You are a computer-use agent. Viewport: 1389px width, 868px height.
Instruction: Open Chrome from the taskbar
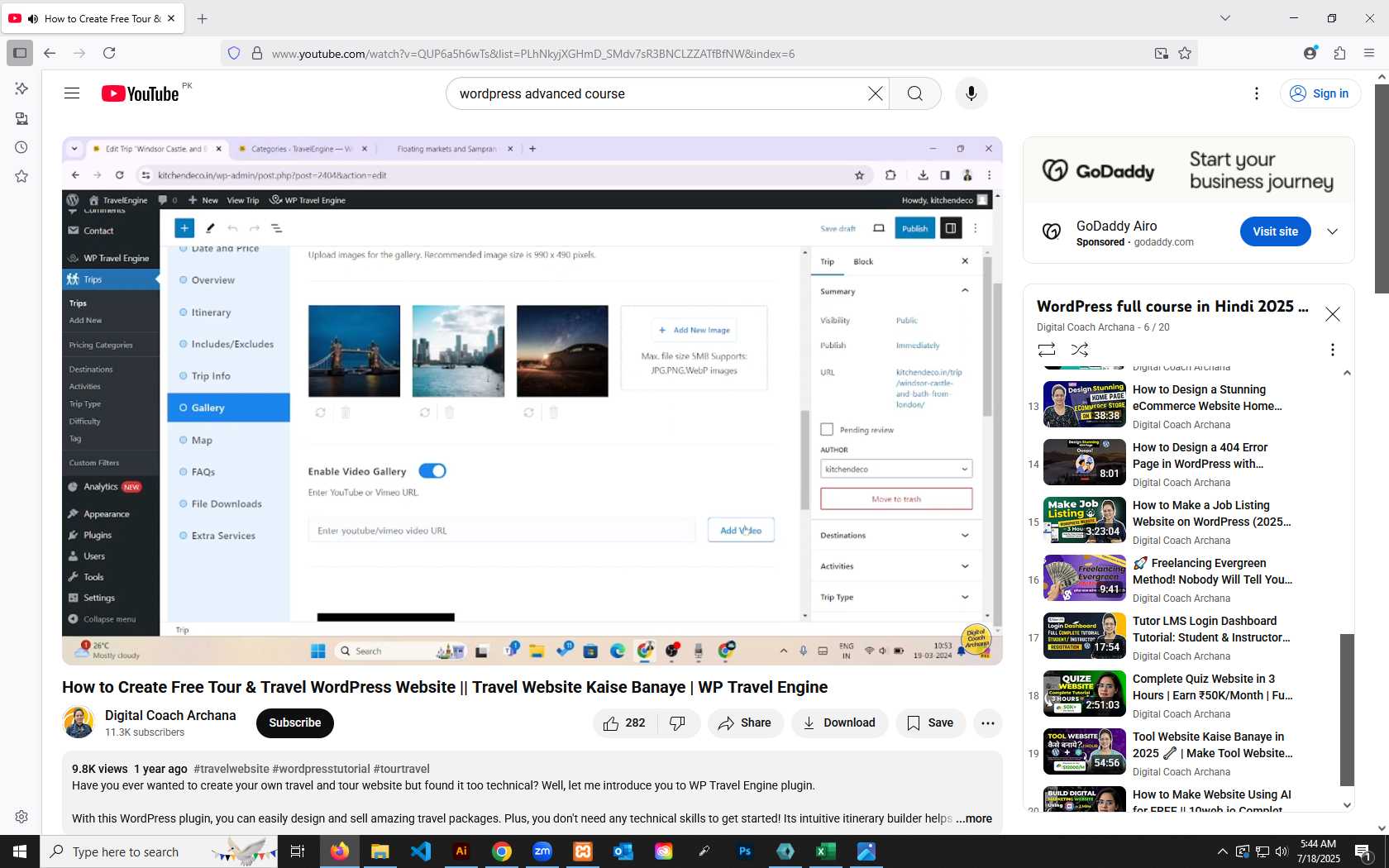tap(502, 851)
